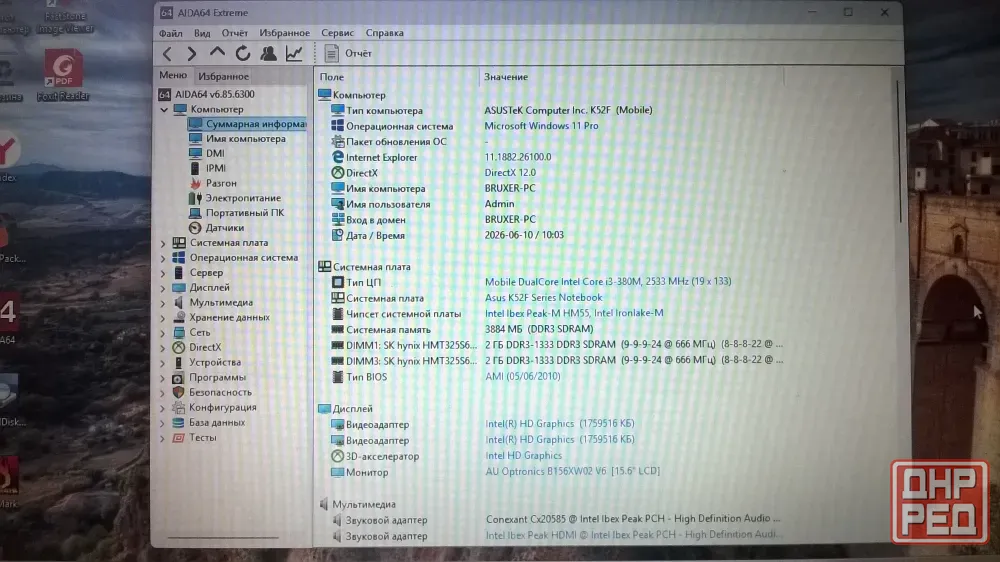The width and height of the screenshot is (1000, 562).
Task: Expand the Сеть tree node
Action: coord(163,333)
